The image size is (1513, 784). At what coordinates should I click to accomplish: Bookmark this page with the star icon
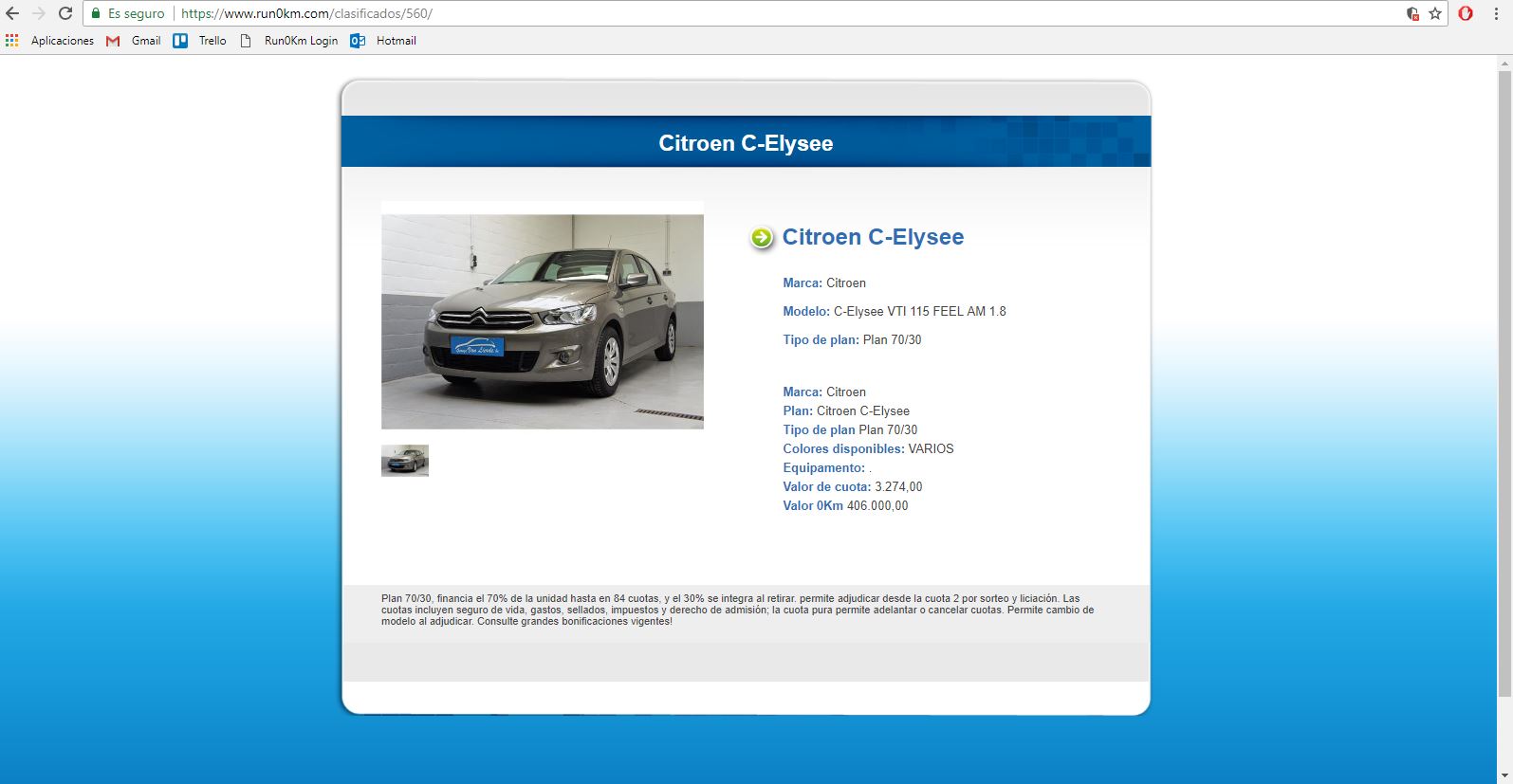pos(1435,13)
